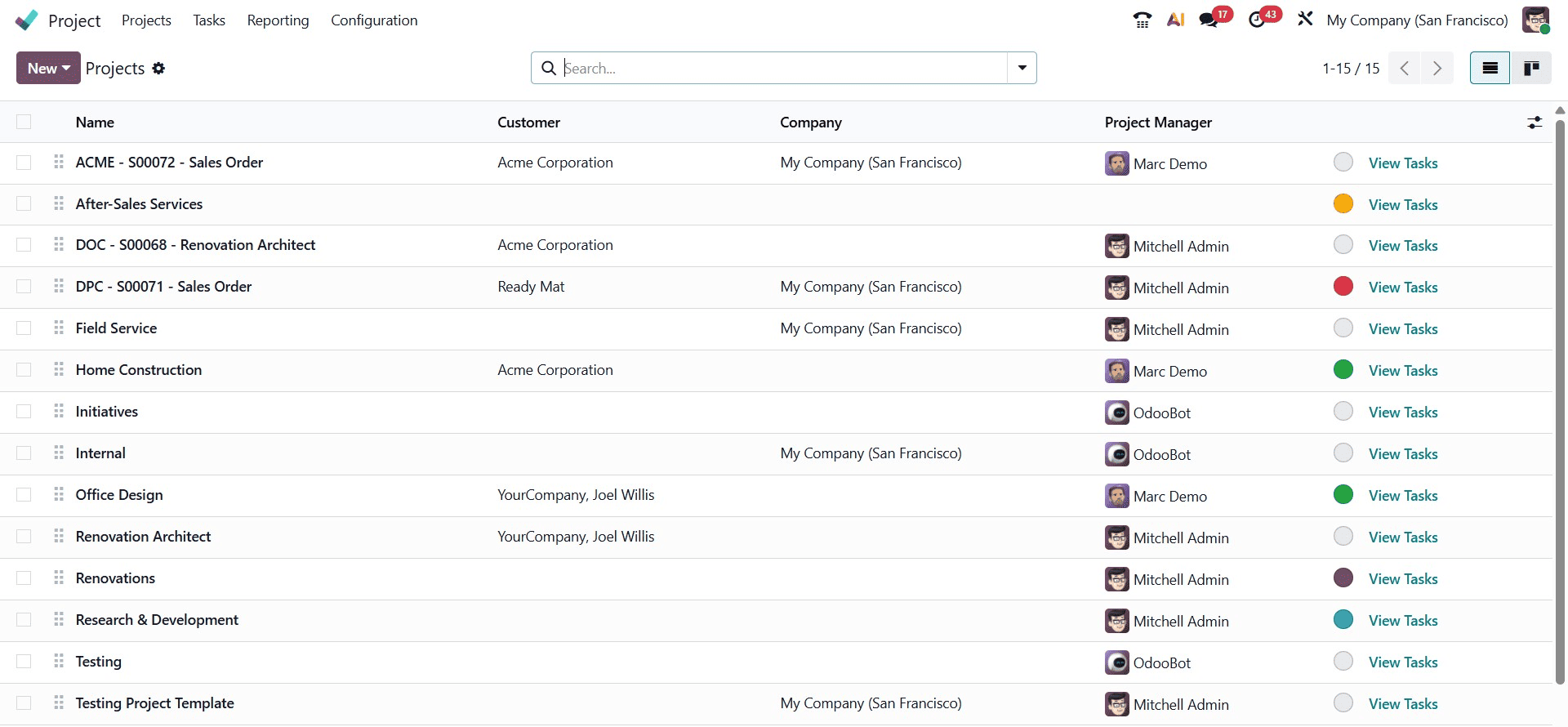View Tasks for Renovation Architect project
Screen dimensions: 1568x727
coord(1403,537)
